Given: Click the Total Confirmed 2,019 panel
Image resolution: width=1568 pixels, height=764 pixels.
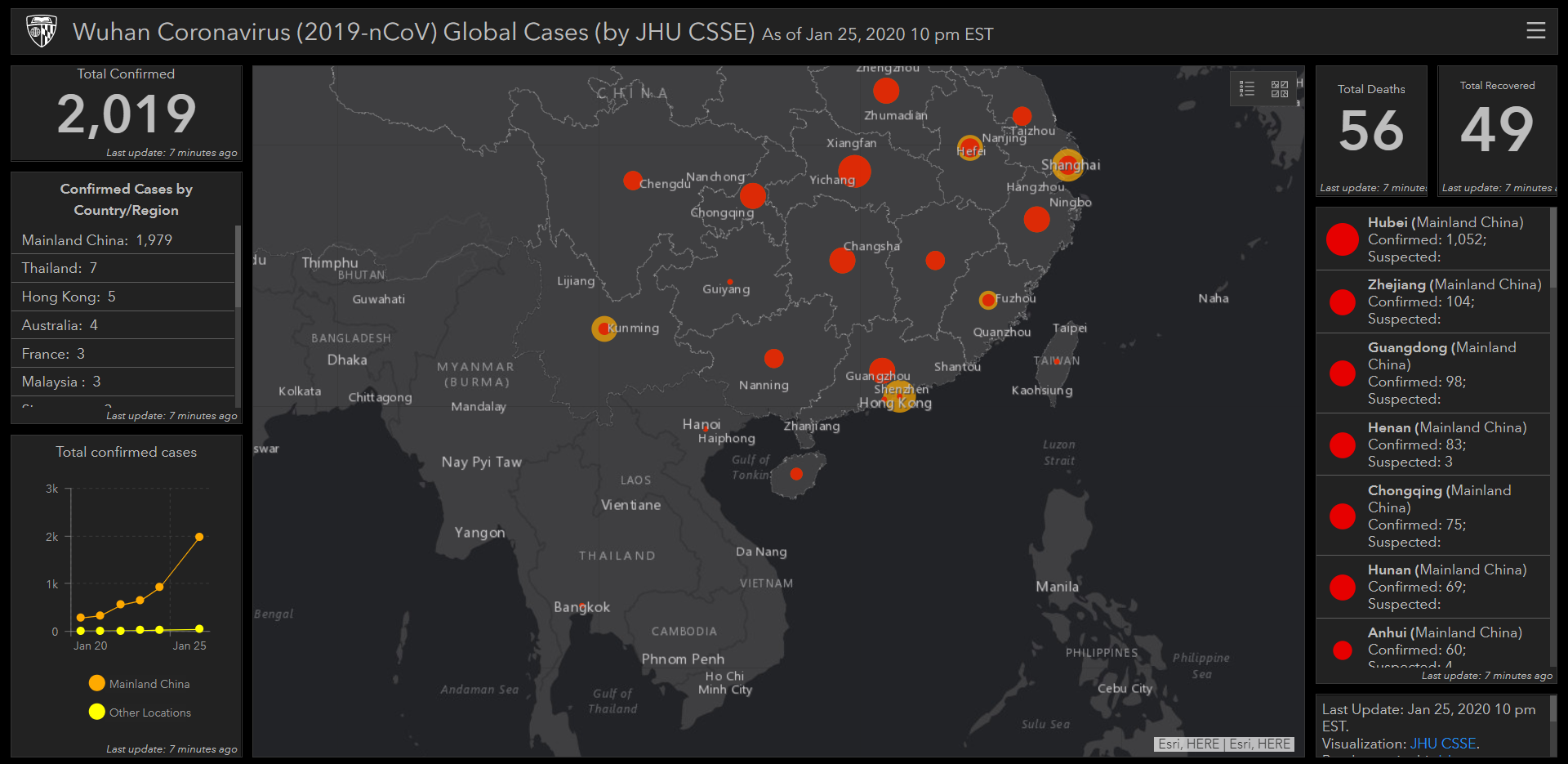Looking at the screenshot, I should 126,114.
